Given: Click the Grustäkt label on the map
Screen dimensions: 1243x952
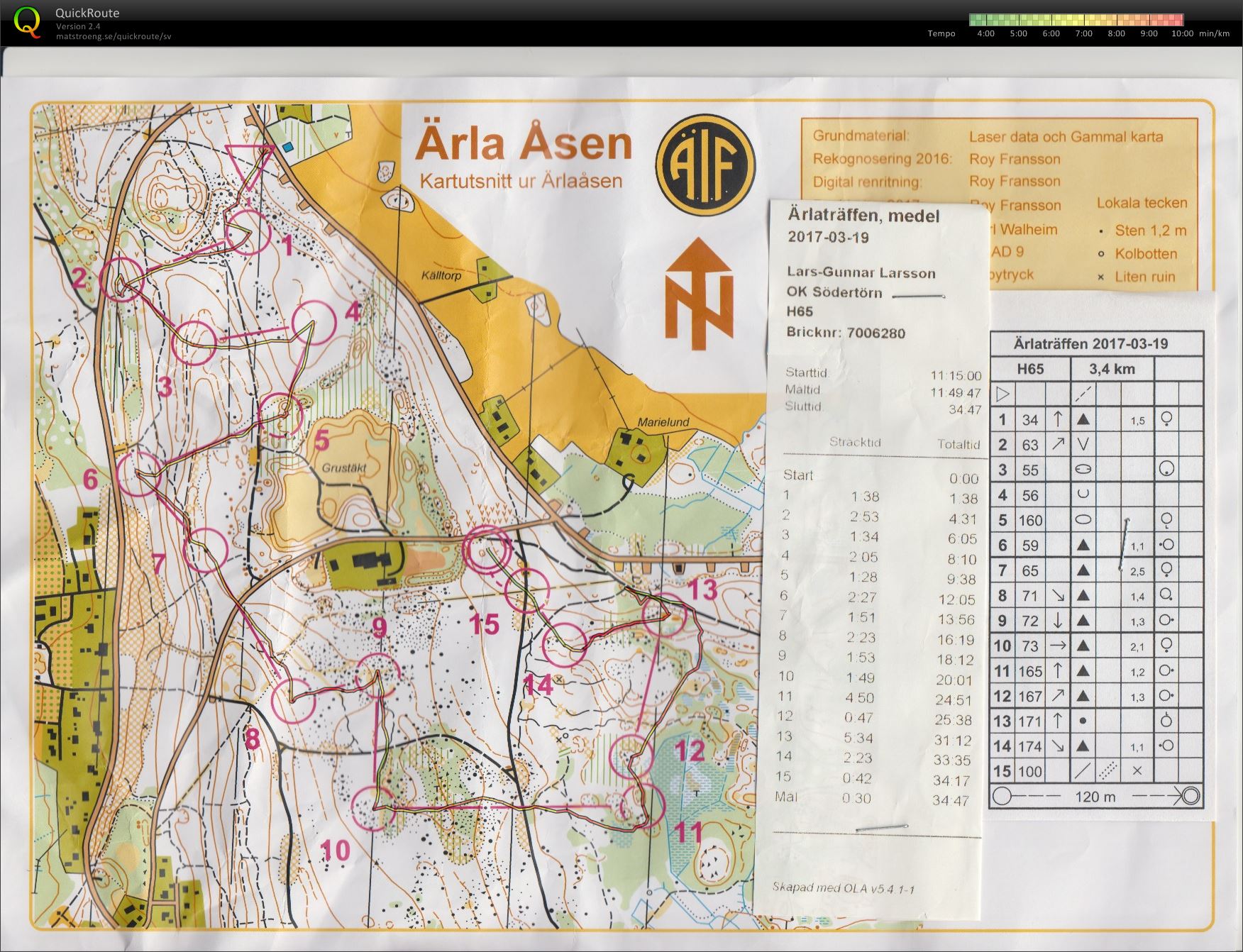Looking at the screenshot, I should pyautogui.click(x=344, y=467).
